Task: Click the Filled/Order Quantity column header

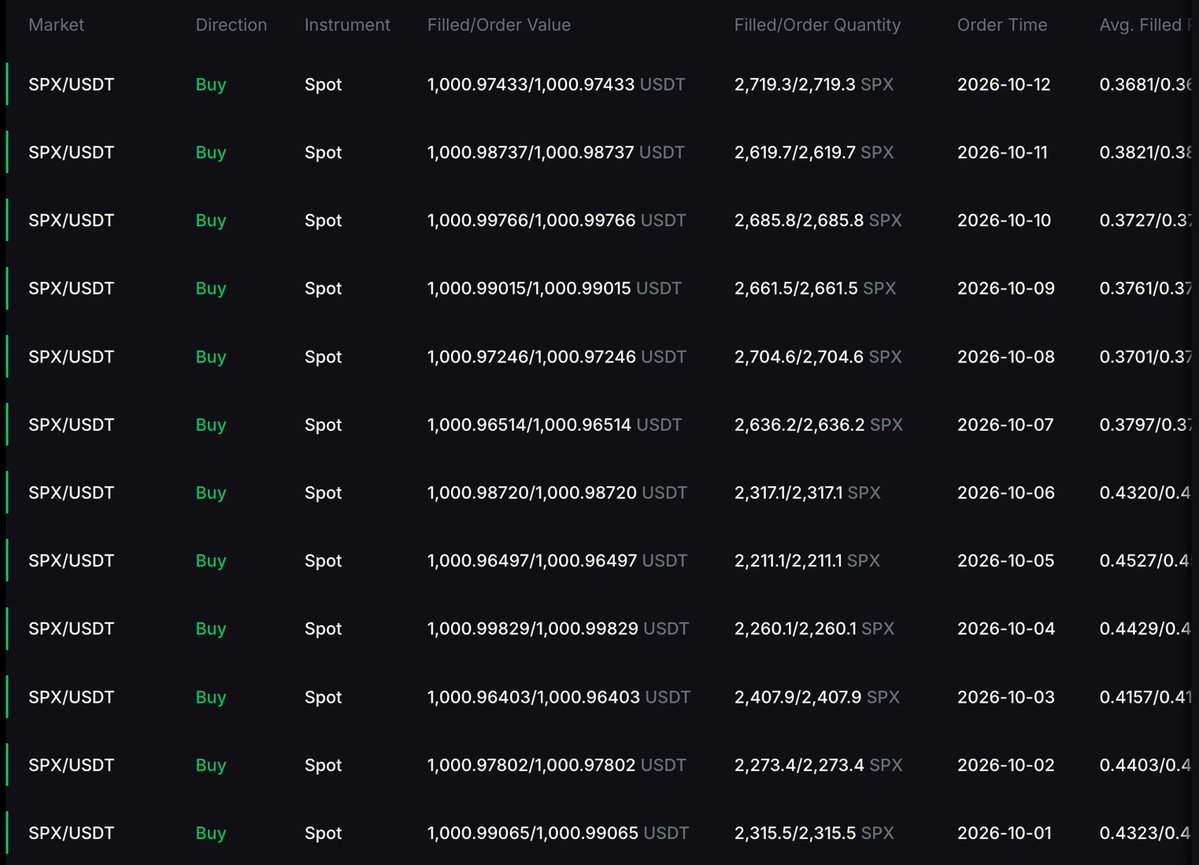Action: click(x=817, y=24)
